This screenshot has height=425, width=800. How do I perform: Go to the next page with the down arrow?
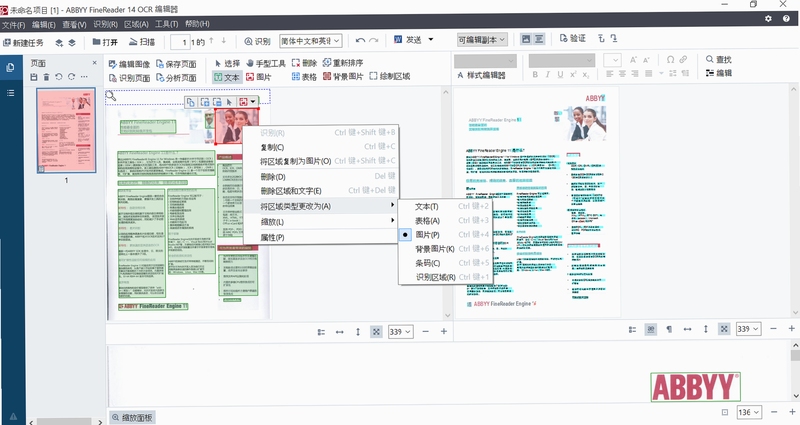tap(223, 41)
